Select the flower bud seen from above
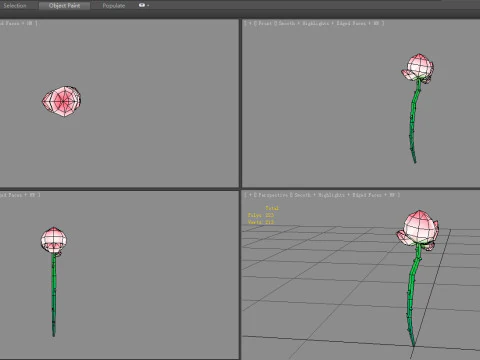The height and width of the screenshot is (360, 480). click(62, 101)
